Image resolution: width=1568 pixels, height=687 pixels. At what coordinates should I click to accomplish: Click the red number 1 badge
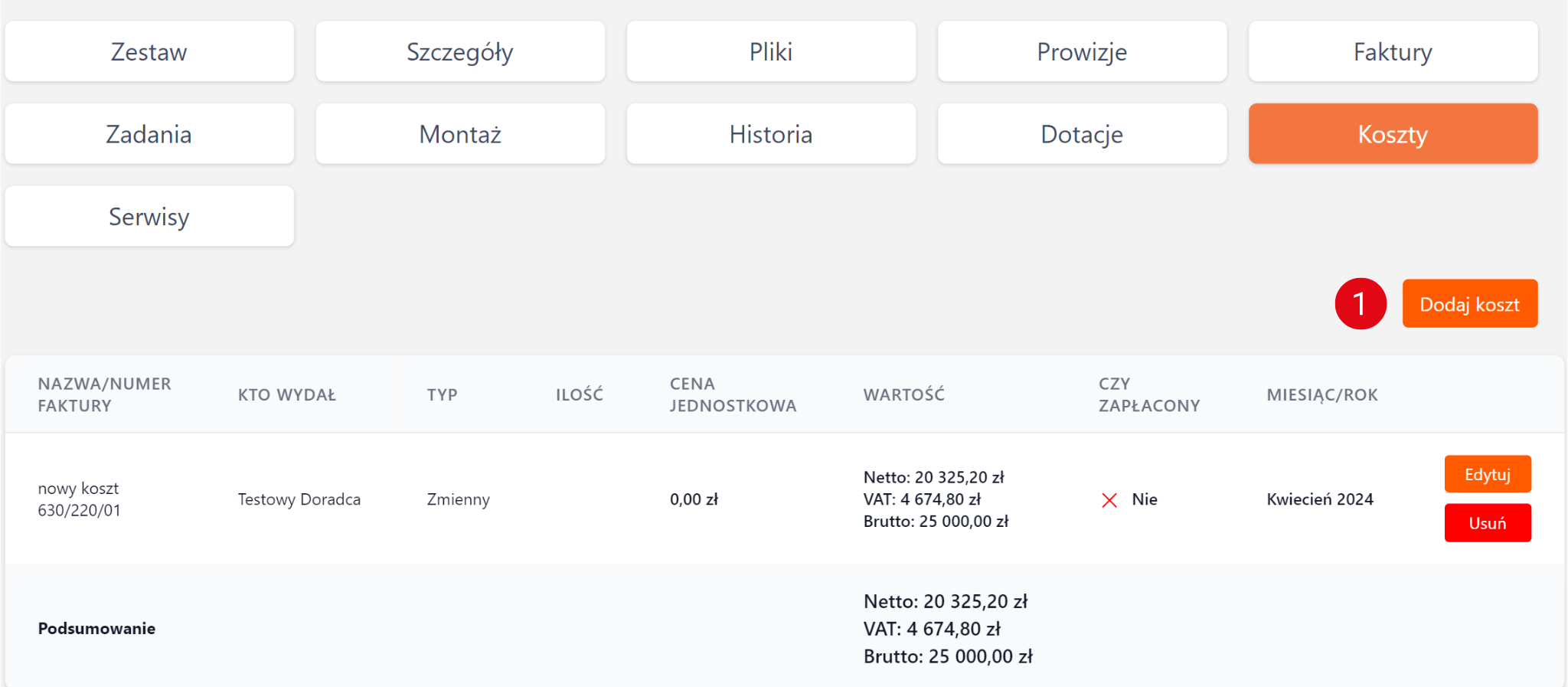pyautogui.click(x=1360, y=304)
